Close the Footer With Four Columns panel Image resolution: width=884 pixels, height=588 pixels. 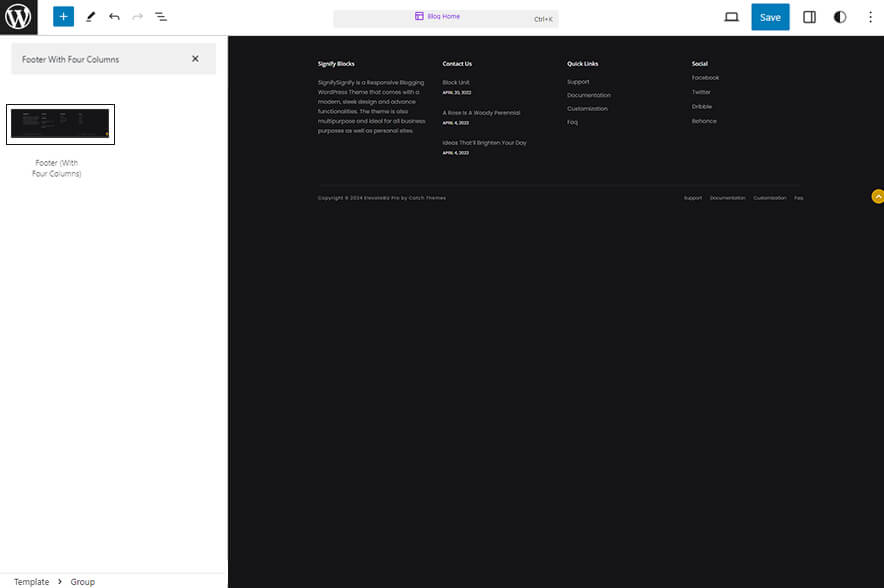(196, 59)
